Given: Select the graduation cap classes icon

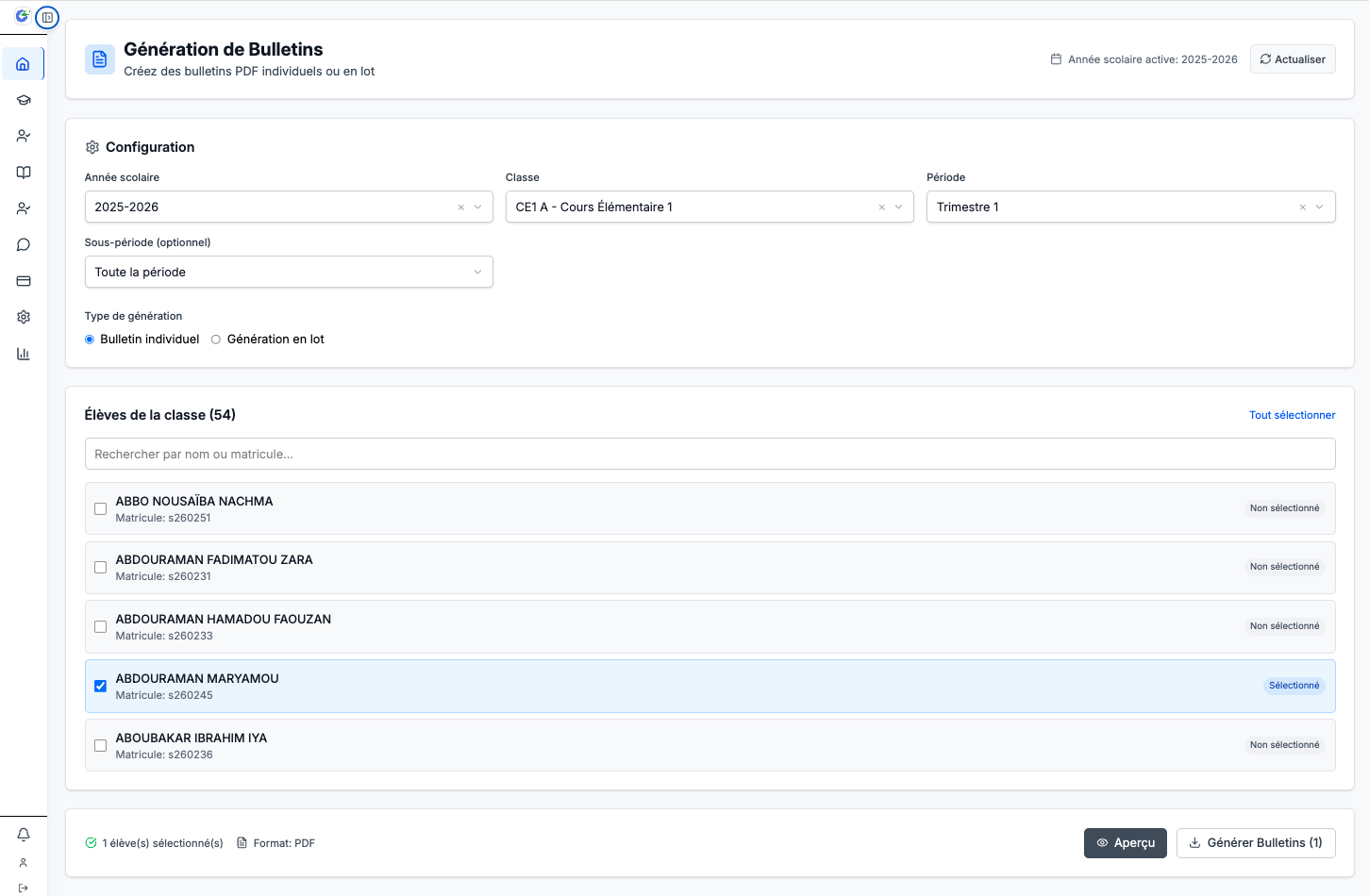Looking at the screenshot, I should pos(23,99).
